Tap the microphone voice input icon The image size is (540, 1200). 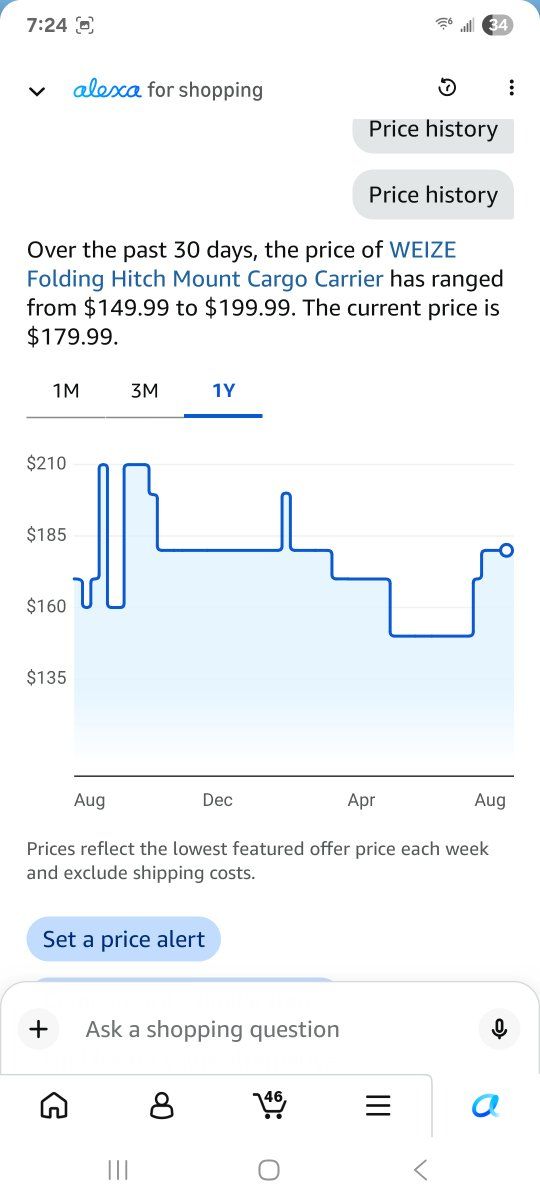coord(500,1029)
